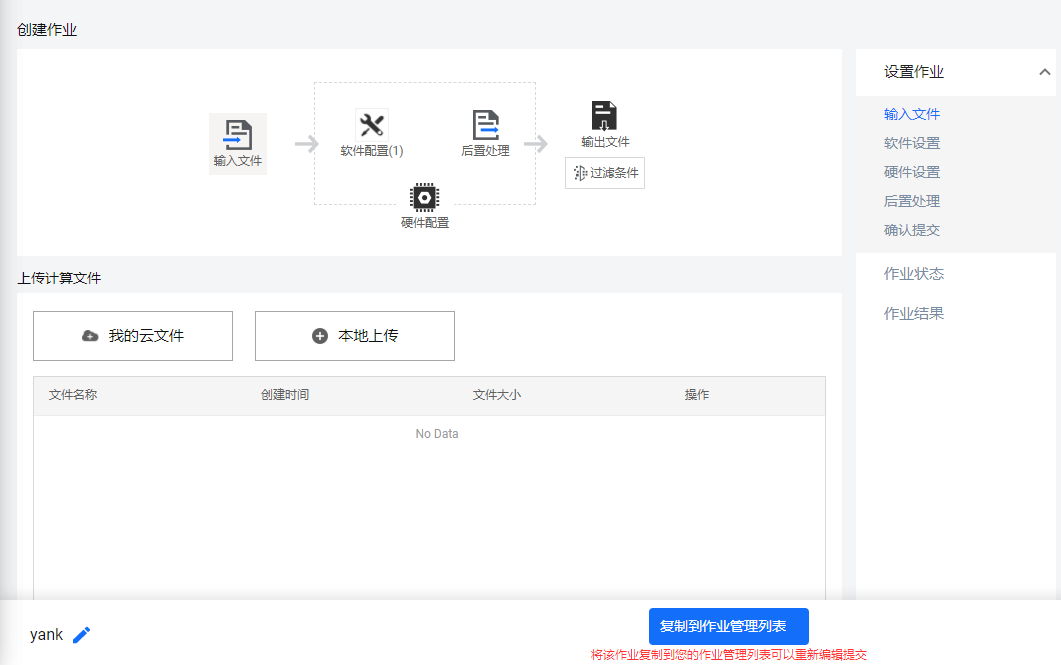Click the 上传计算文件 section heading
1061x665 pixels.
pyautogui.click(x=59, y=278)
